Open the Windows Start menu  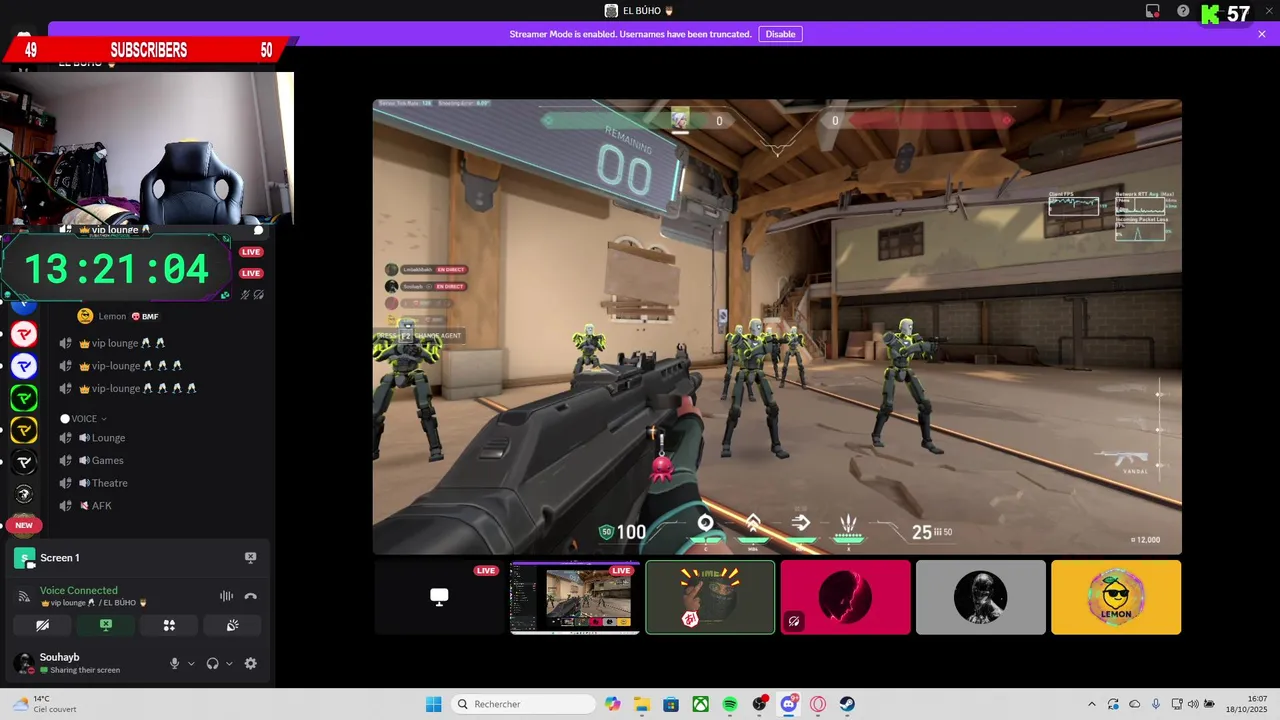[x=433, y=704]
